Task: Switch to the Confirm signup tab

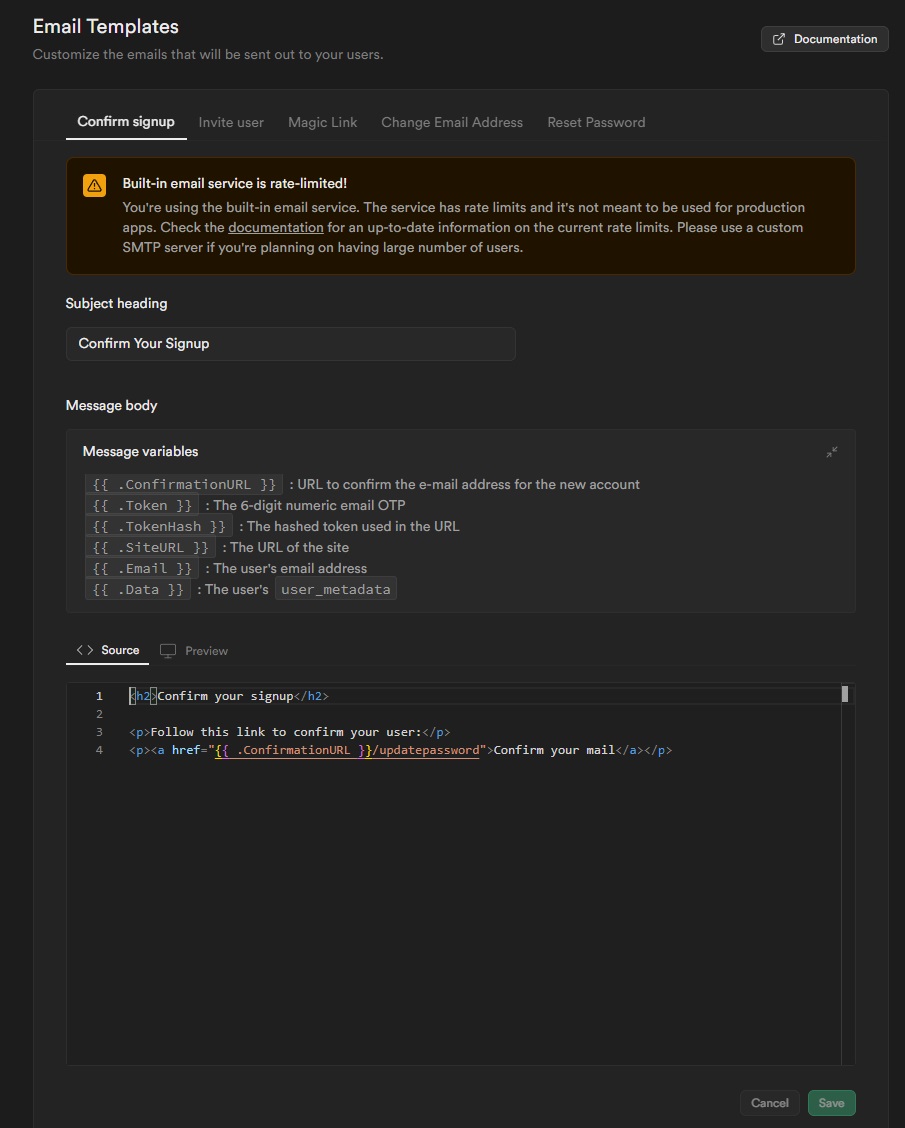Action: coord(126,122)
